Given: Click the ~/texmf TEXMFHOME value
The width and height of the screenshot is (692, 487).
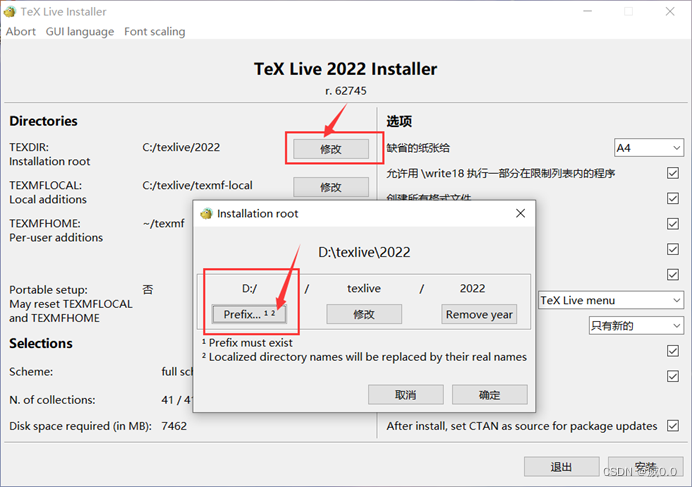Looking at the screenshot, I should 164,223.
